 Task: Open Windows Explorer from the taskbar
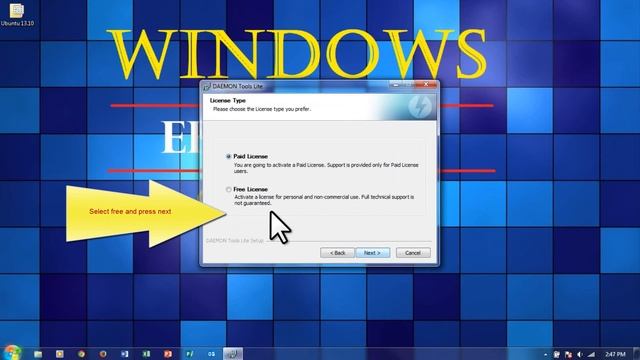tap(38, 354)
